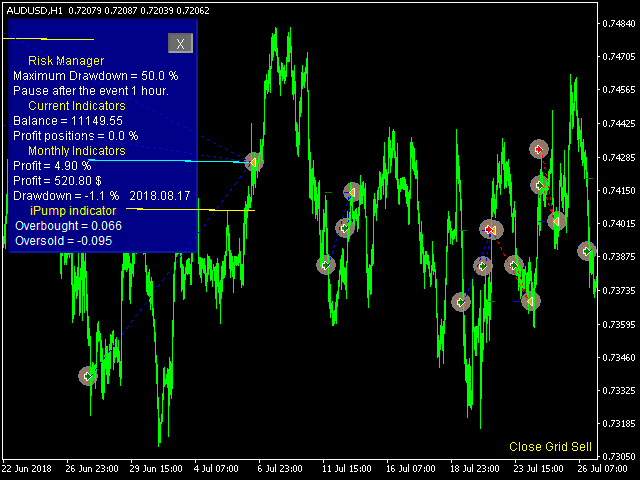The width and height of the screenshot is (640, 480).
Task: Select the orange close marker near 0.74150 on 12 Jul
Action: tap(352, 192)
